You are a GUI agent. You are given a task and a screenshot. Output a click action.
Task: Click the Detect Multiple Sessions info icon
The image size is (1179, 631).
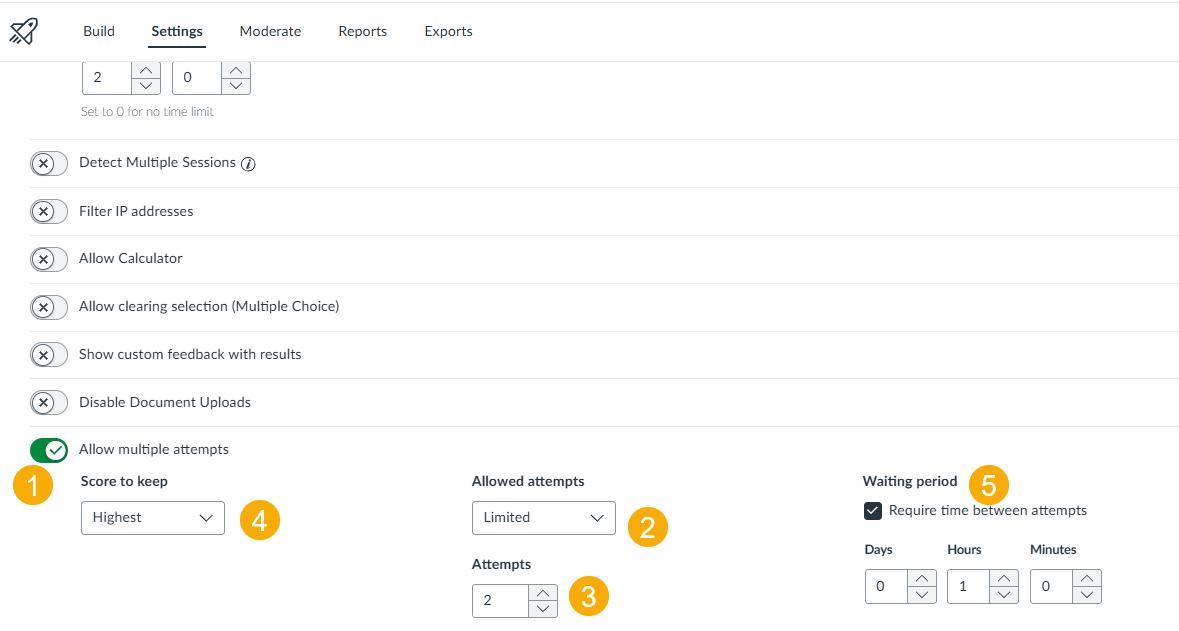[x=249, y=164]
